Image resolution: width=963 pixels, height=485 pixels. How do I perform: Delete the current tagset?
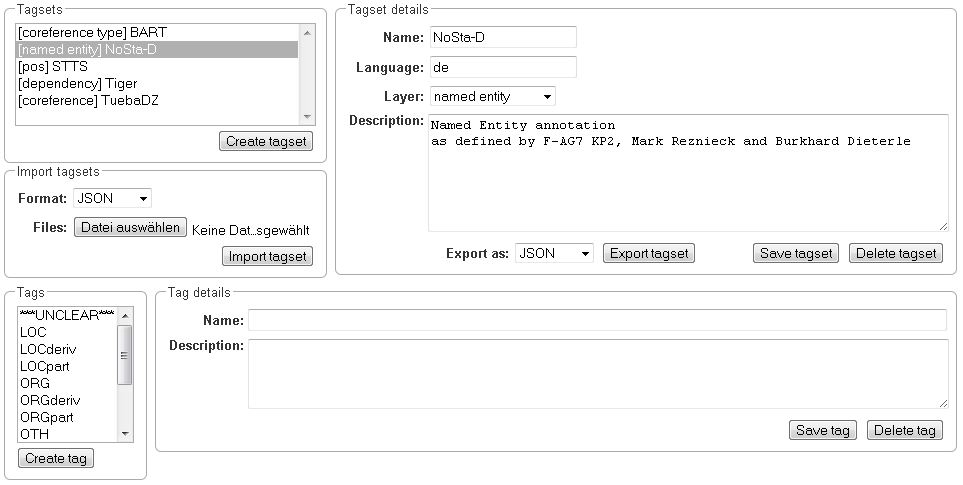click(x=895, y=253)
